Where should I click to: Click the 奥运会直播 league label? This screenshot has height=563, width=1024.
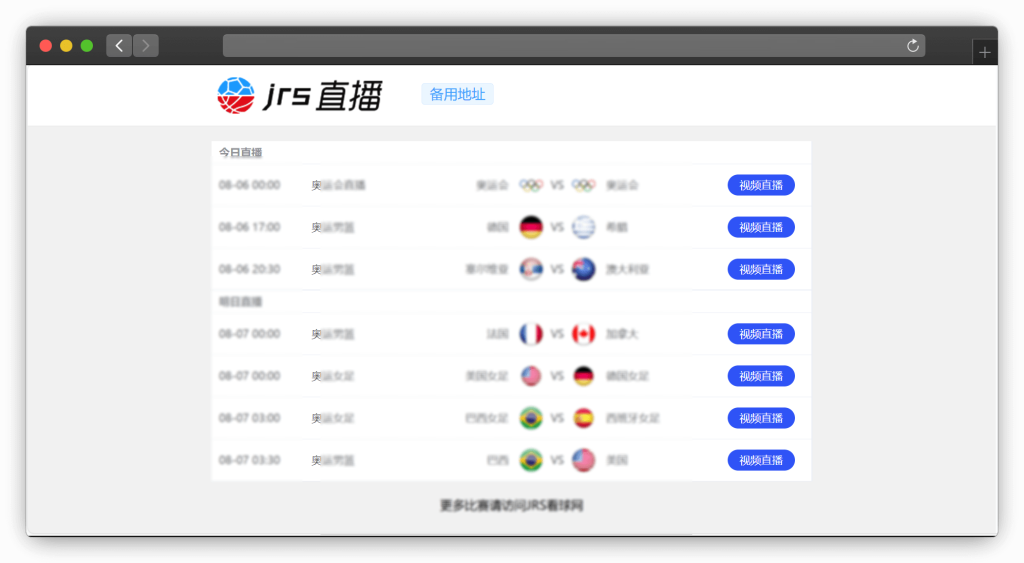338,185
